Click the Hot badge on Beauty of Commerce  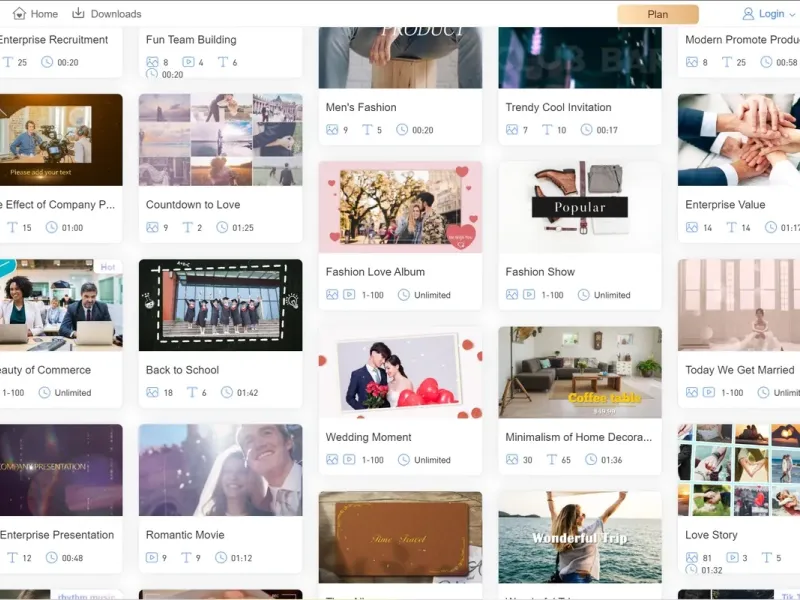[108, 267]
